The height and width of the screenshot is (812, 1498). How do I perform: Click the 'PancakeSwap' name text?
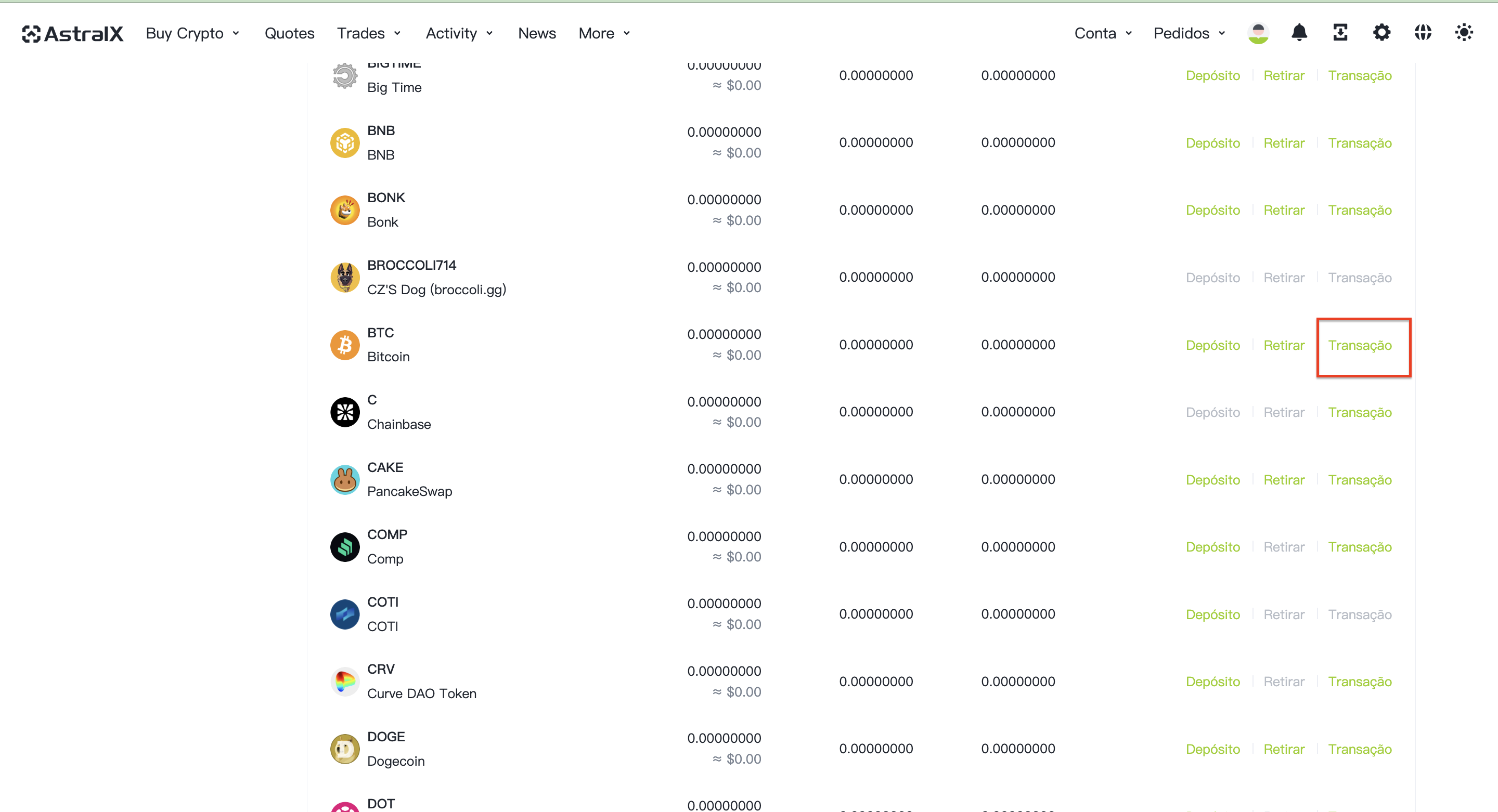point(409,492)
